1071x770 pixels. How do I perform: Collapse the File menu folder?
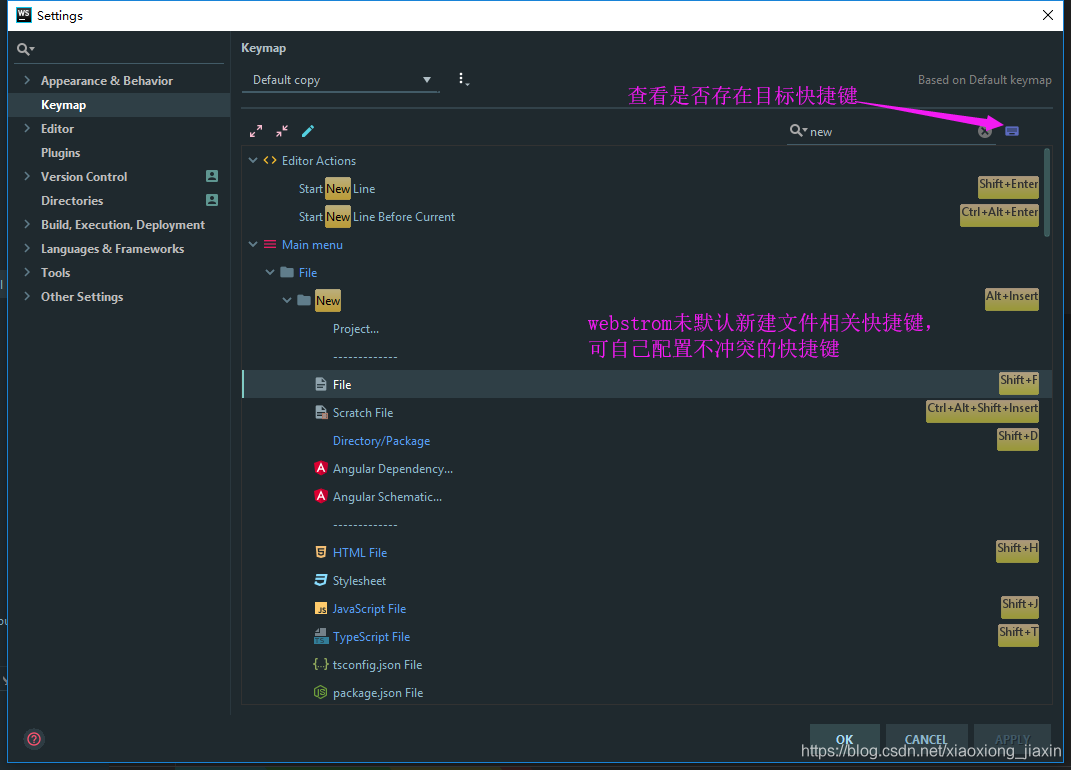pyautogui.click(x=270, y=272)
